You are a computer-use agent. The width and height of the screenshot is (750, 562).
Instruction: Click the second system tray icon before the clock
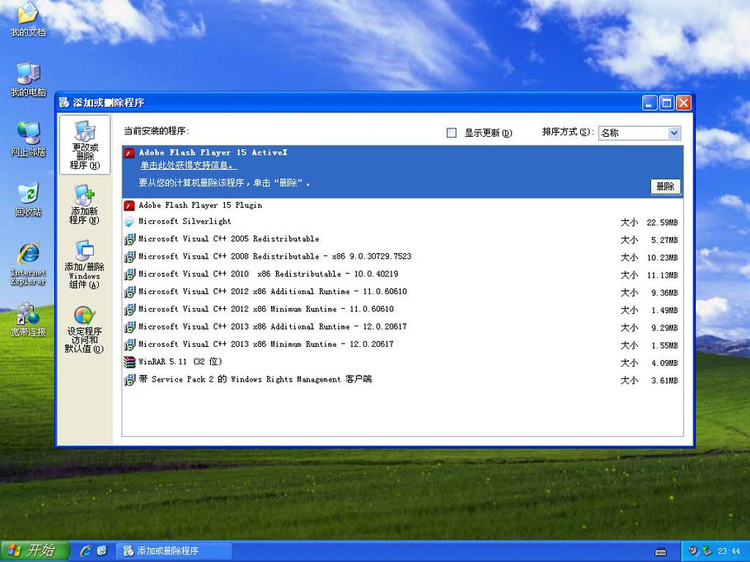tap(707, 551)
